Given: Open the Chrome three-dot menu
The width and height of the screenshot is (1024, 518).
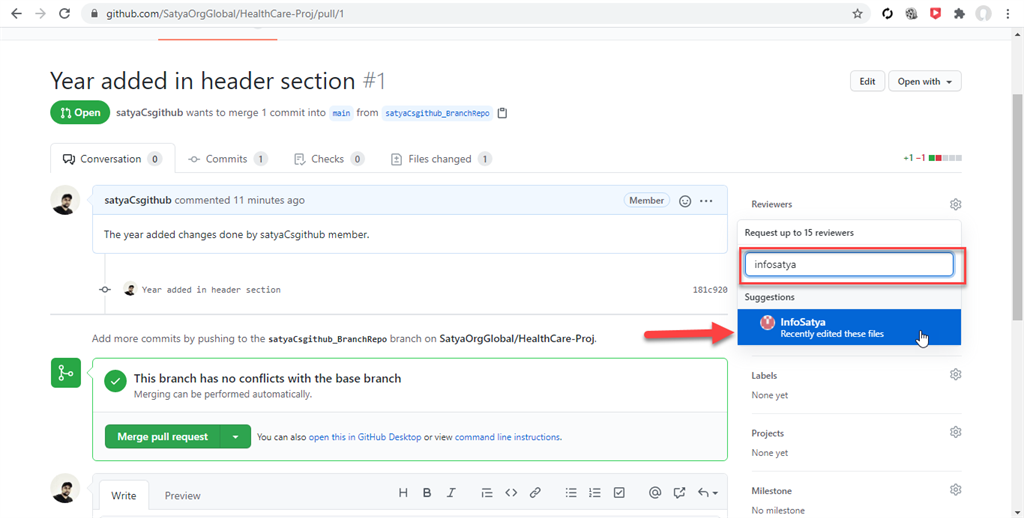Looking at the screenshot, I should pos(1008,14).
